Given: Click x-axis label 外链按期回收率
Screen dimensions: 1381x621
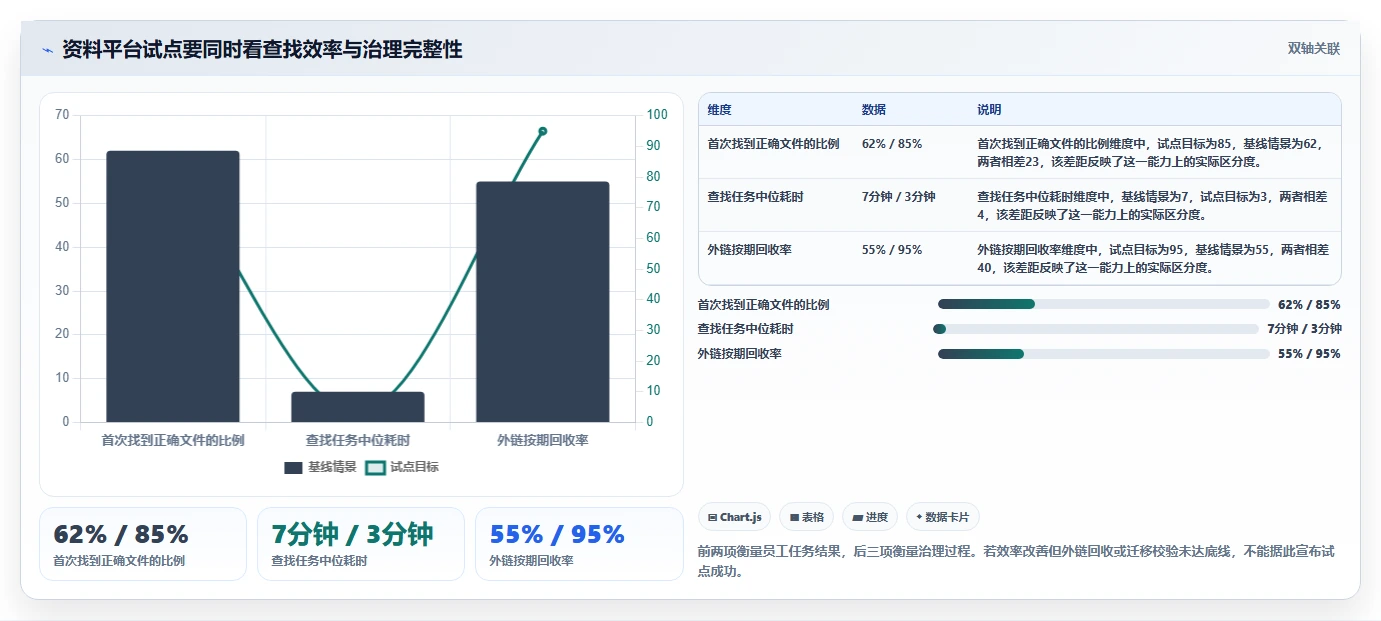Looking at the screenshot, I should [543, 440].
